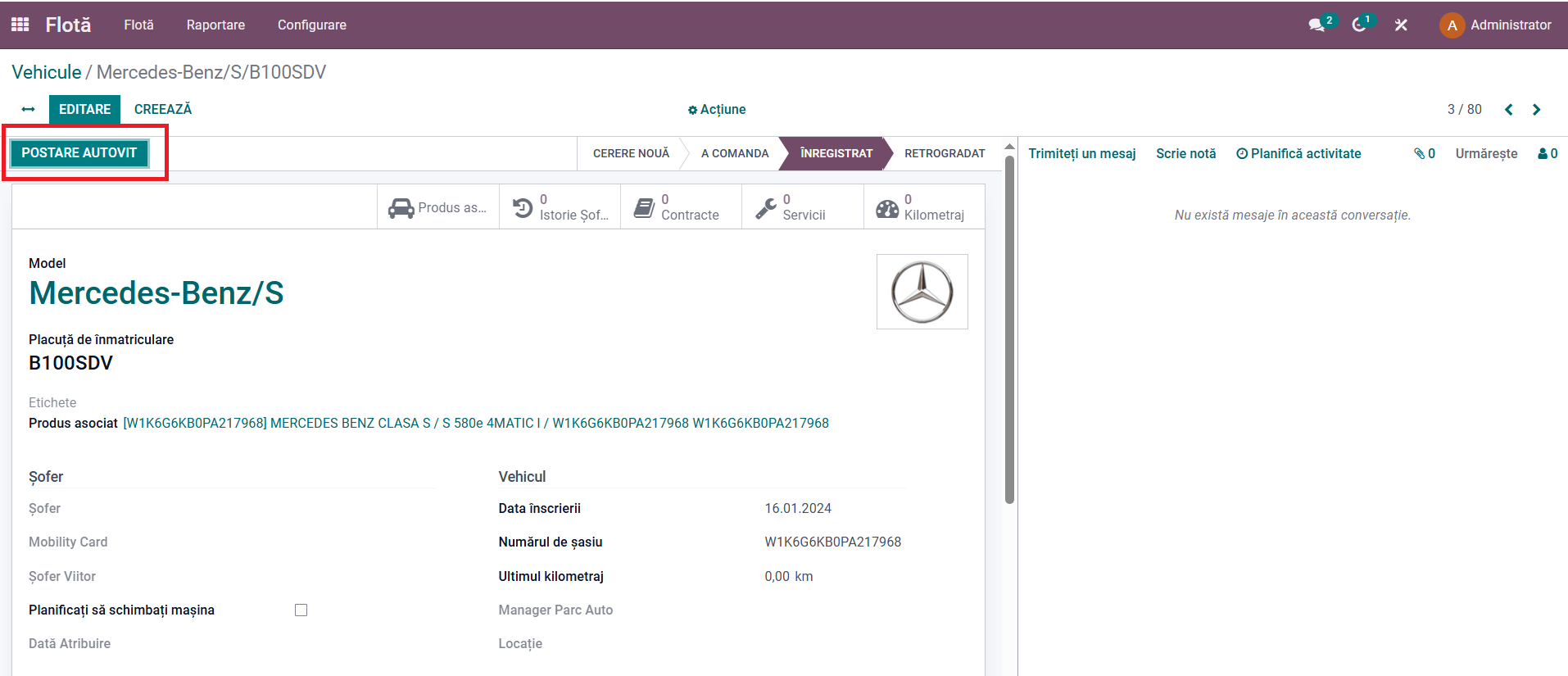1568x676 pixels.
Task: Click the record pager 3 / 80
Action: (1464, 109)
